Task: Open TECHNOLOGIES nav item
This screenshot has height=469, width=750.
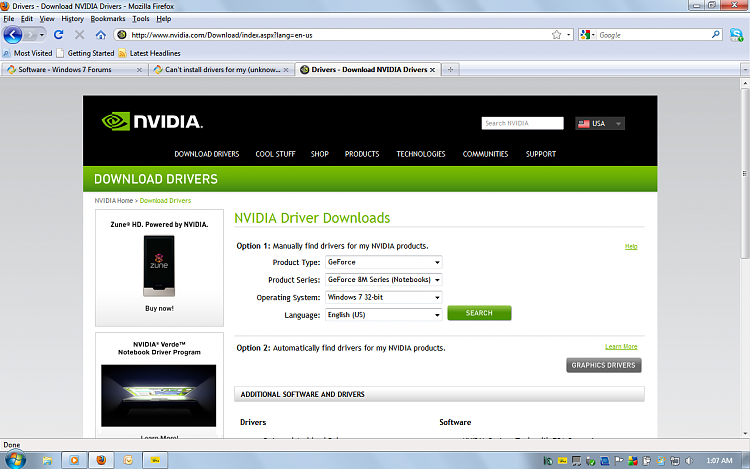Action: pos(420,154)
